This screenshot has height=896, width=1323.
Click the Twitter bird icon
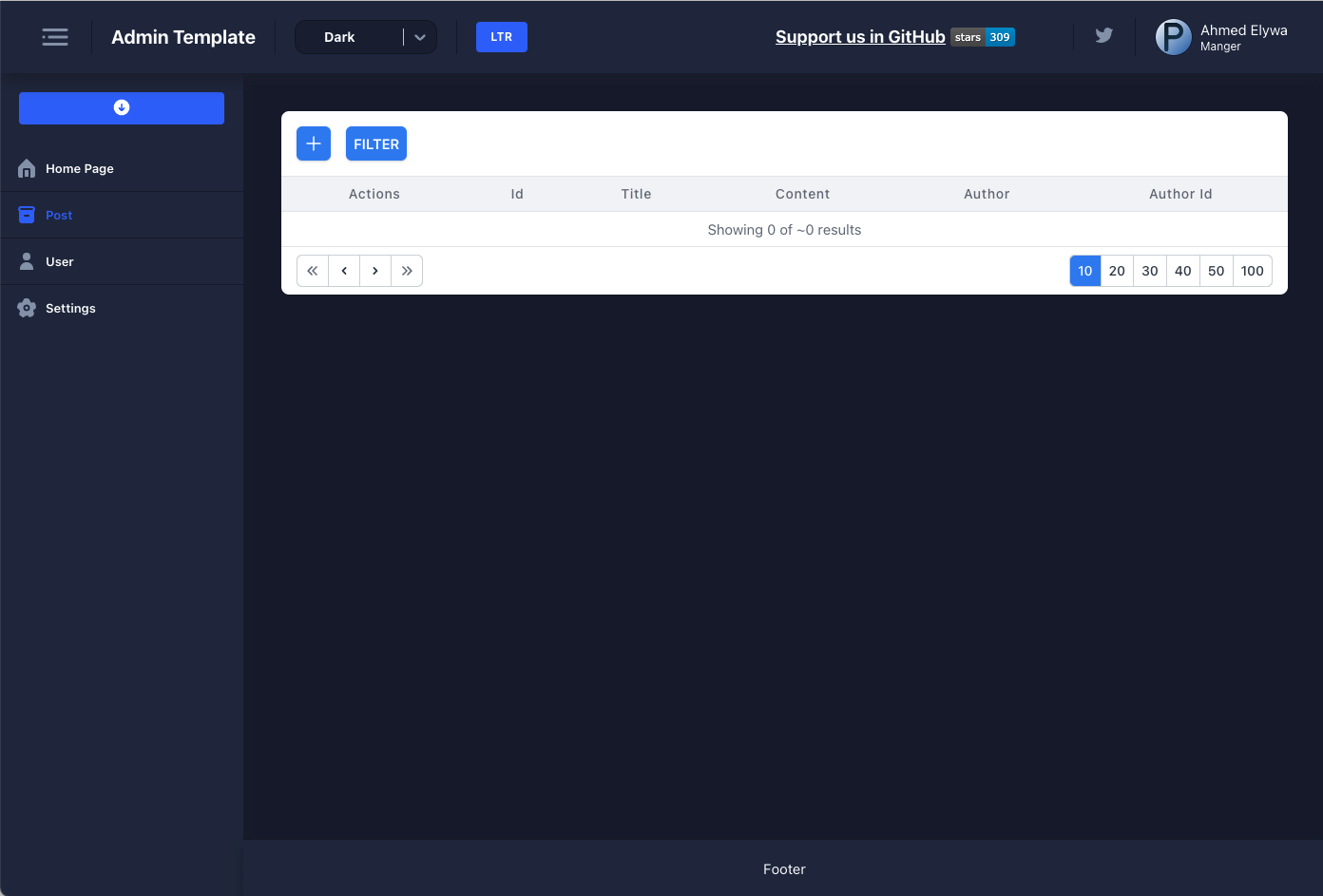[1103, 36]
